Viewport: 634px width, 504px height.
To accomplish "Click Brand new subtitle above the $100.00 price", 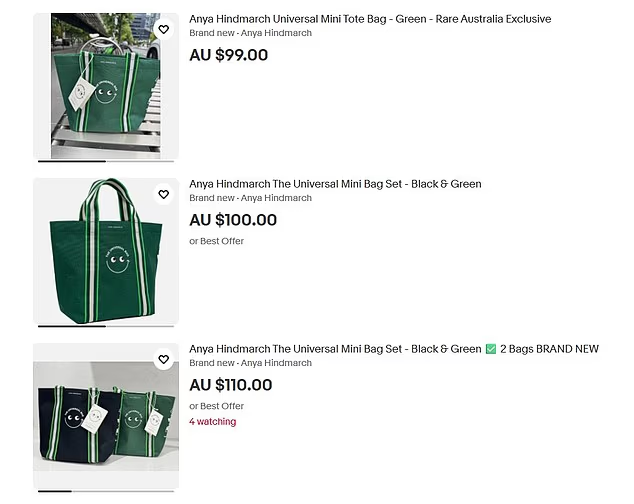I will pyautogui.click(x=250, y=198).
